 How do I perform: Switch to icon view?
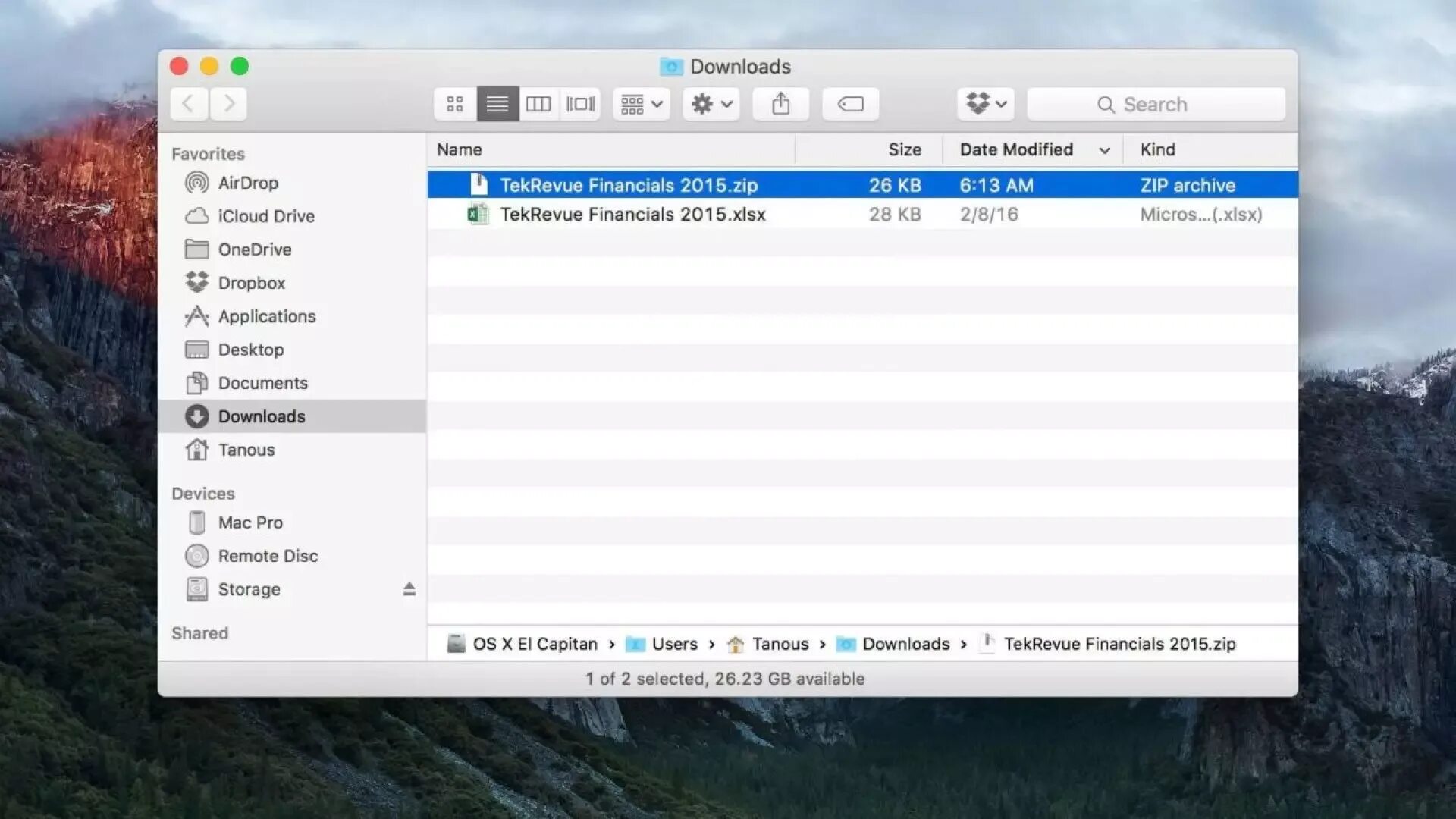455,104
